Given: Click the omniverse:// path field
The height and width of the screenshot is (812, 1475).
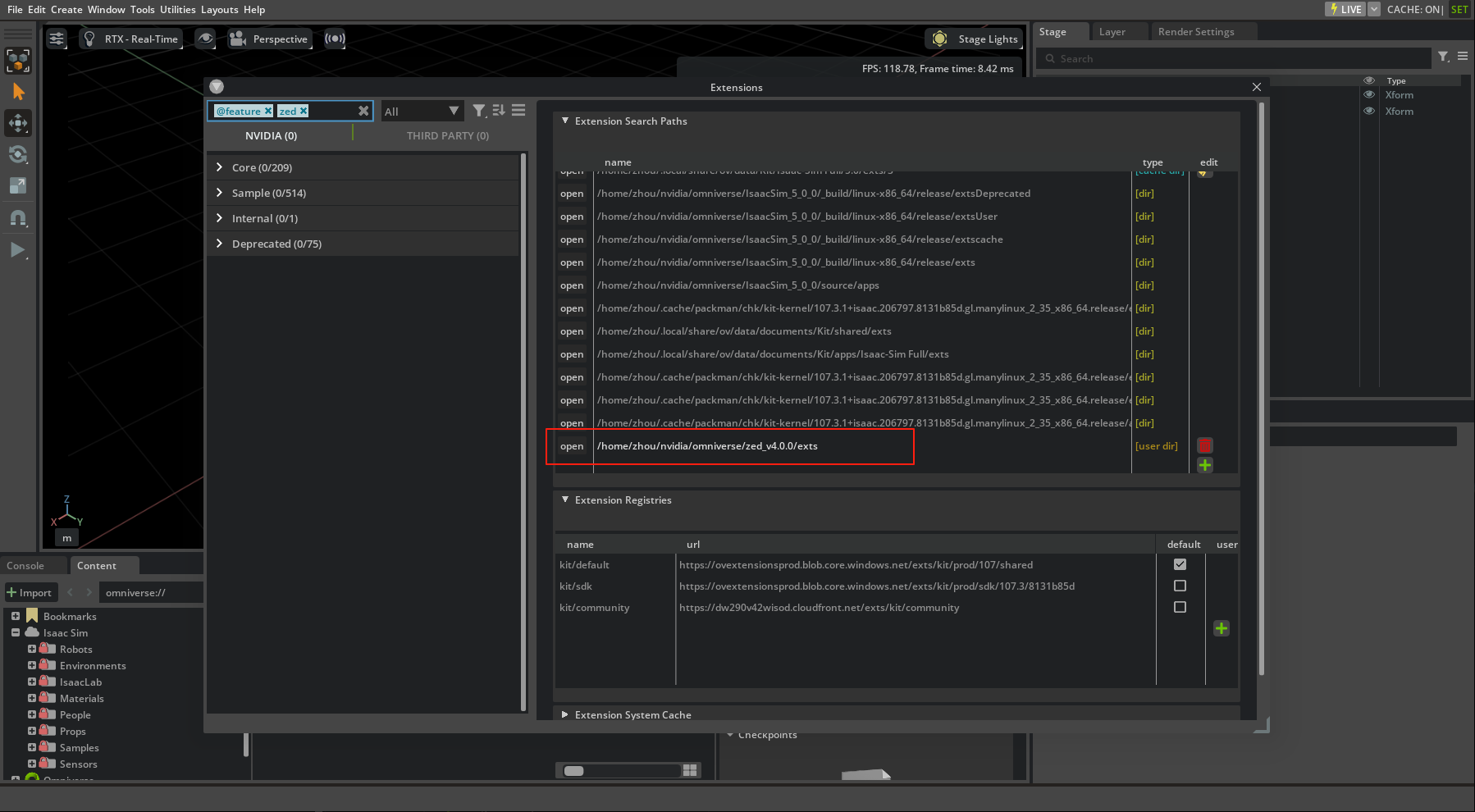Looking at the screenshot, I should tap(150, 593).
